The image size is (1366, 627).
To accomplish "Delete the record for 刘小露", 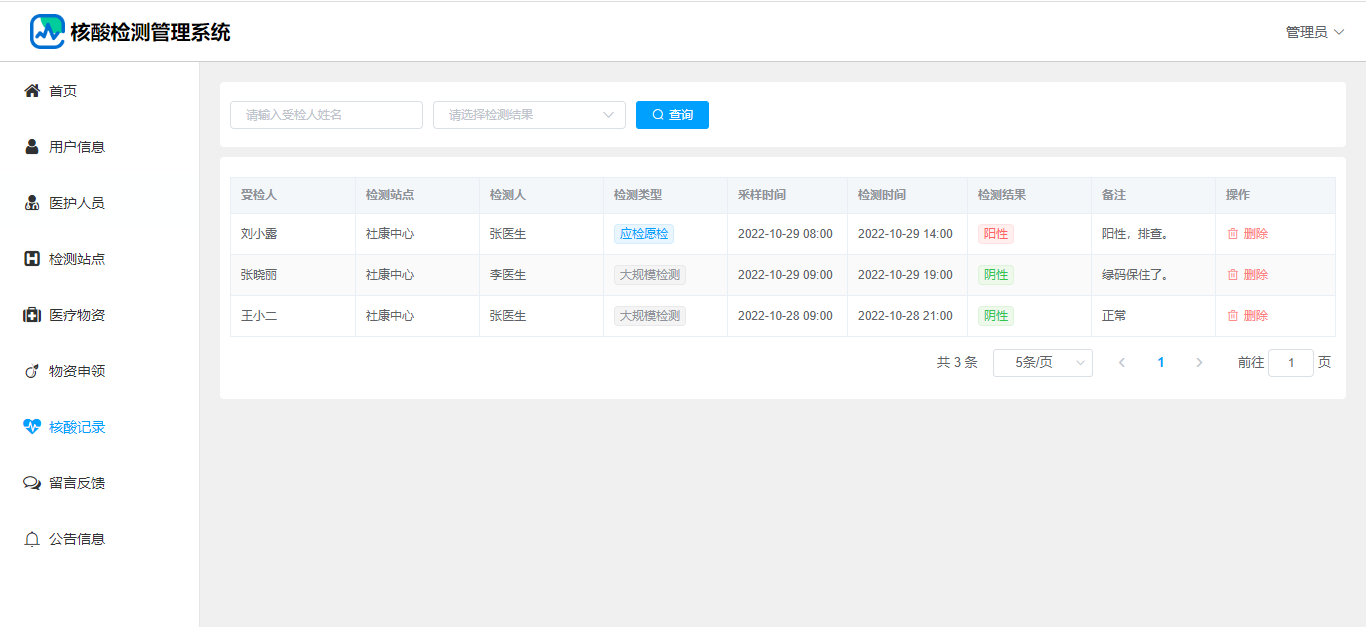I will point(1248,234).
